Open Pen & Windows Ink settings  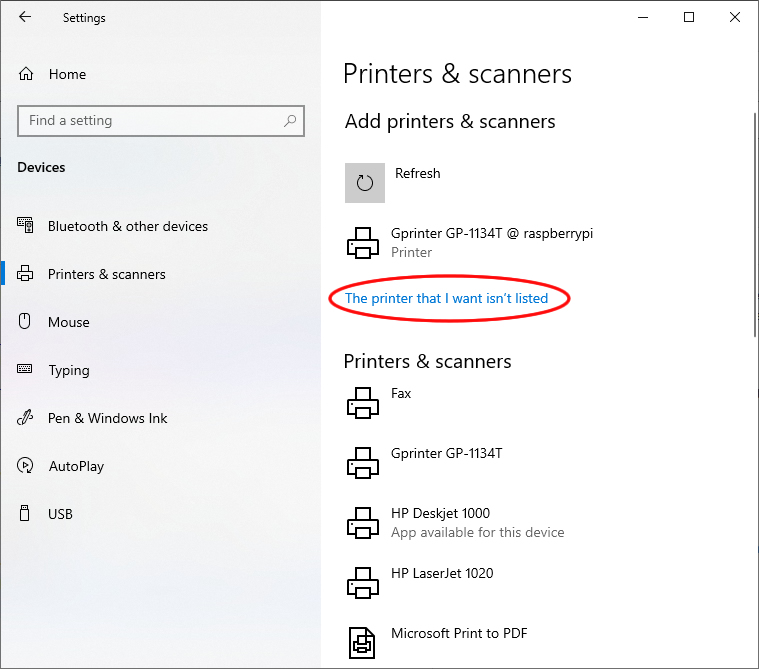pos(107,418)
